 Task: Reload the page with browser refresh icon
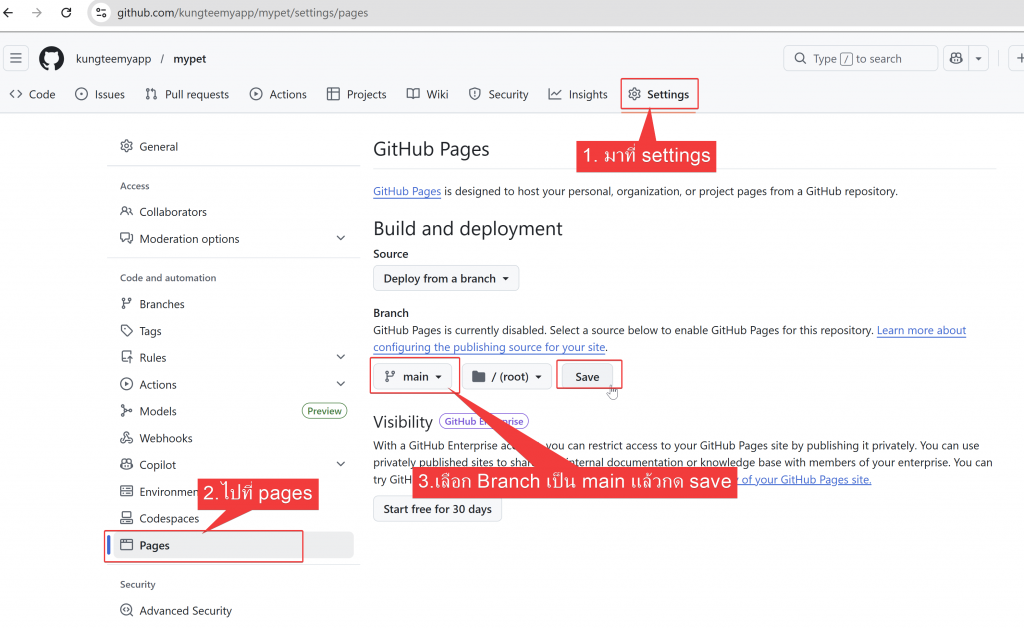(66, 13)
